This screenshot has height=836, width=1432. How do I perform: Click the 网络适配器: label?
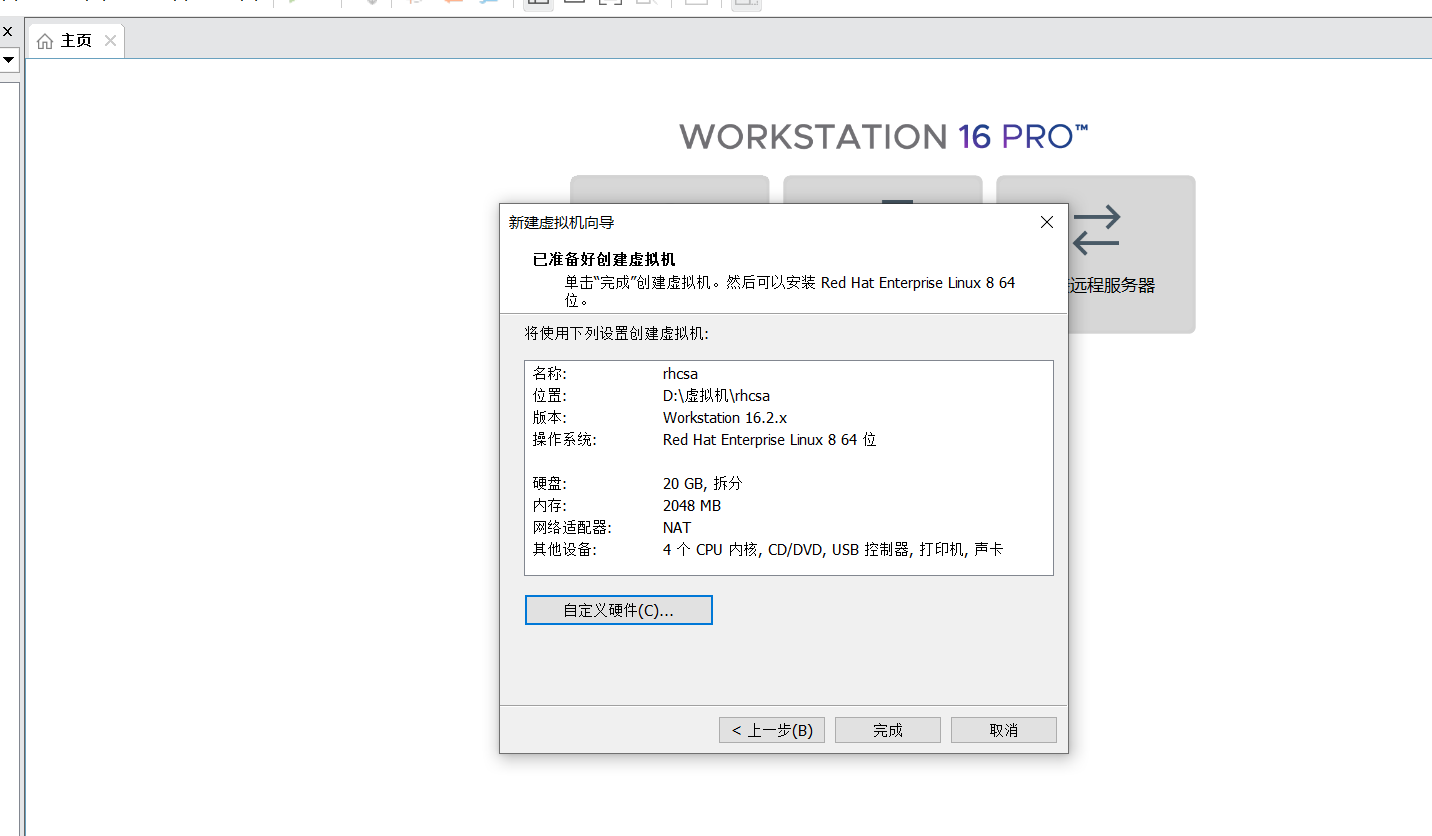point(571,528)
